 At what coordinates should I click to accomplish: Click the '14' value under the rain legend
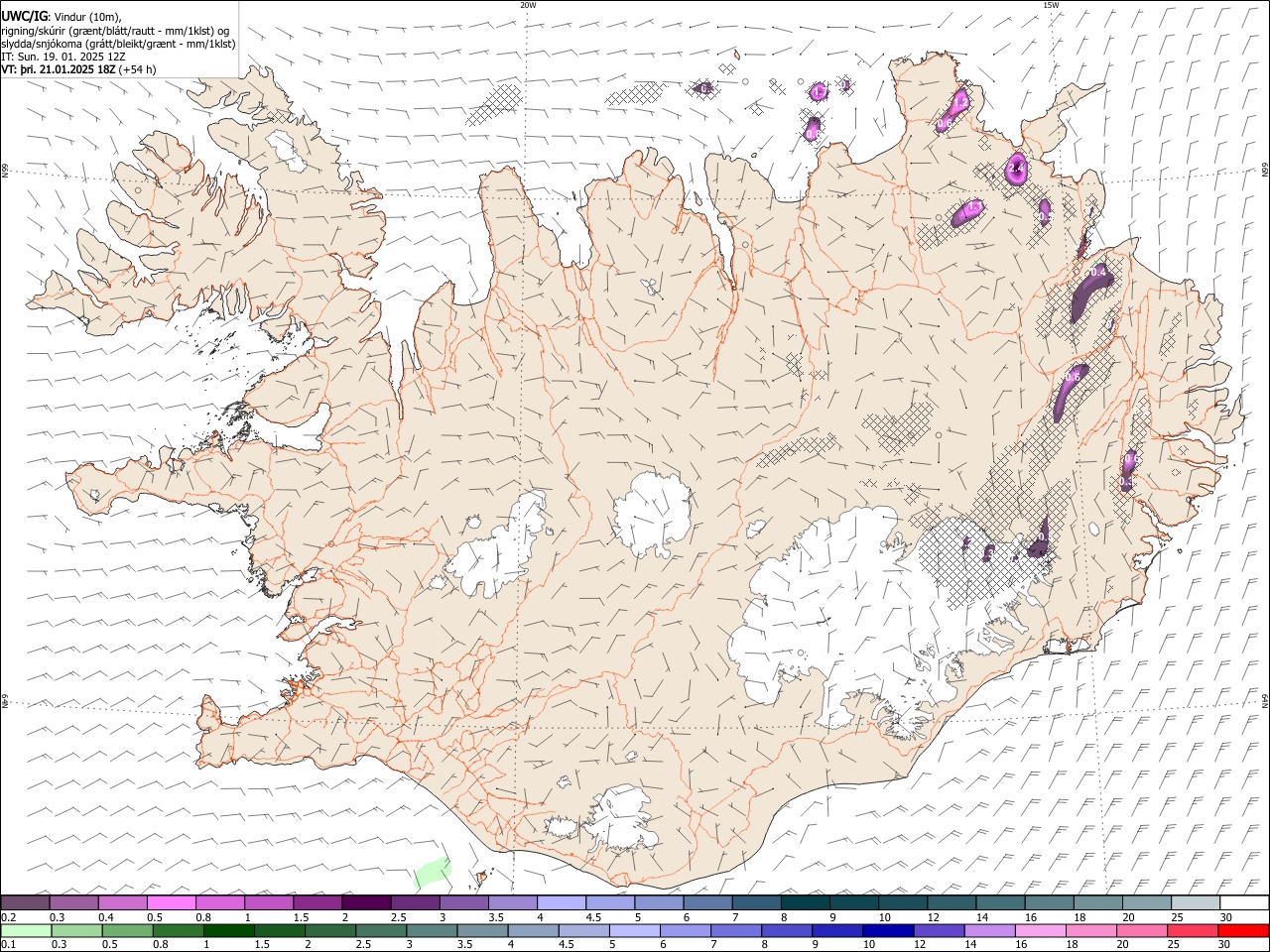(971, 944)
